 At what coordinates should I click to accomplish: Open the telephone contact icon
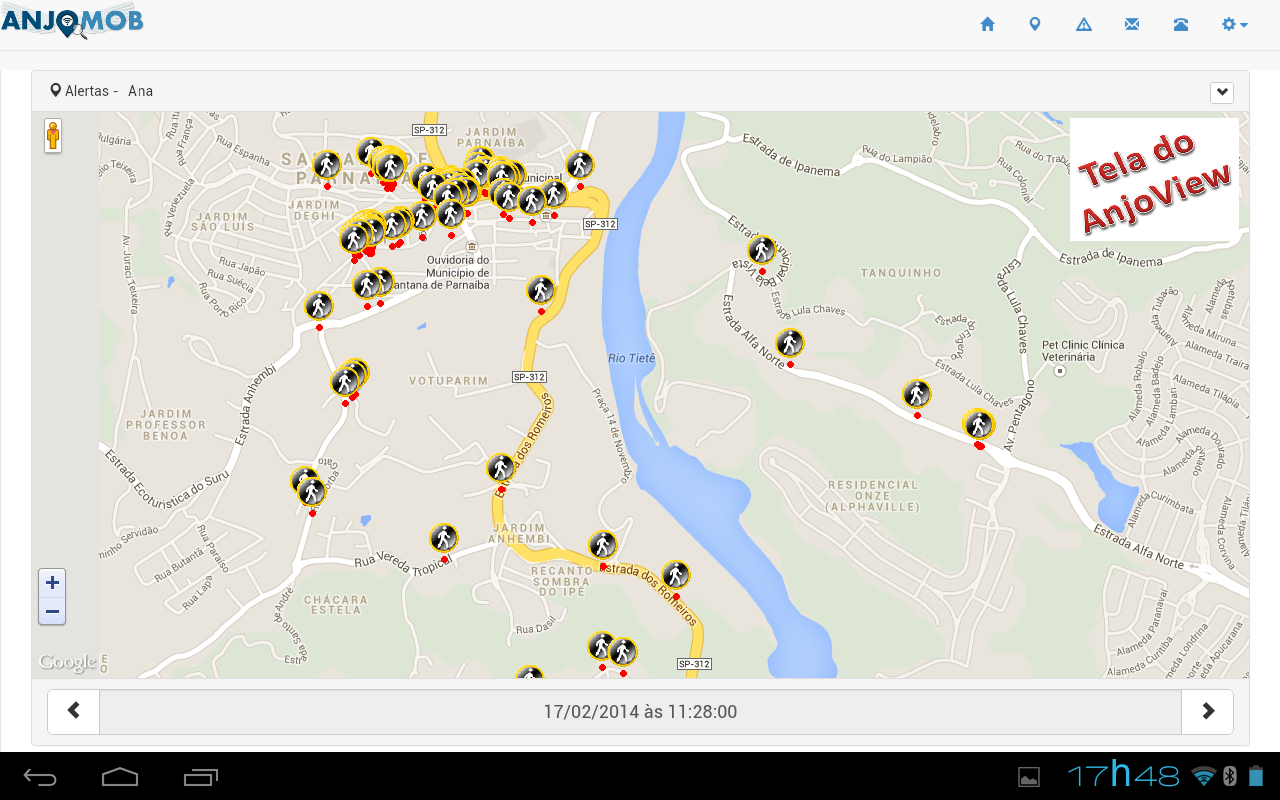(1181, 24)
